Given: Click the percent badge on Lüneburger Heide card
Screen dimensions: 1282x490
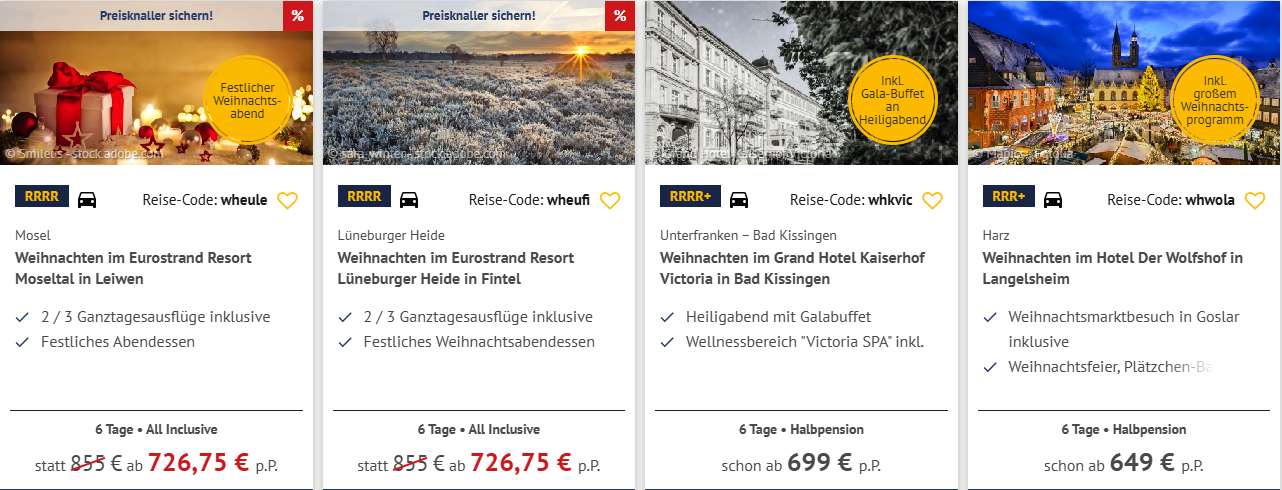Looking at the screenshot, I should pyautogui.click(x=620, y=16).
